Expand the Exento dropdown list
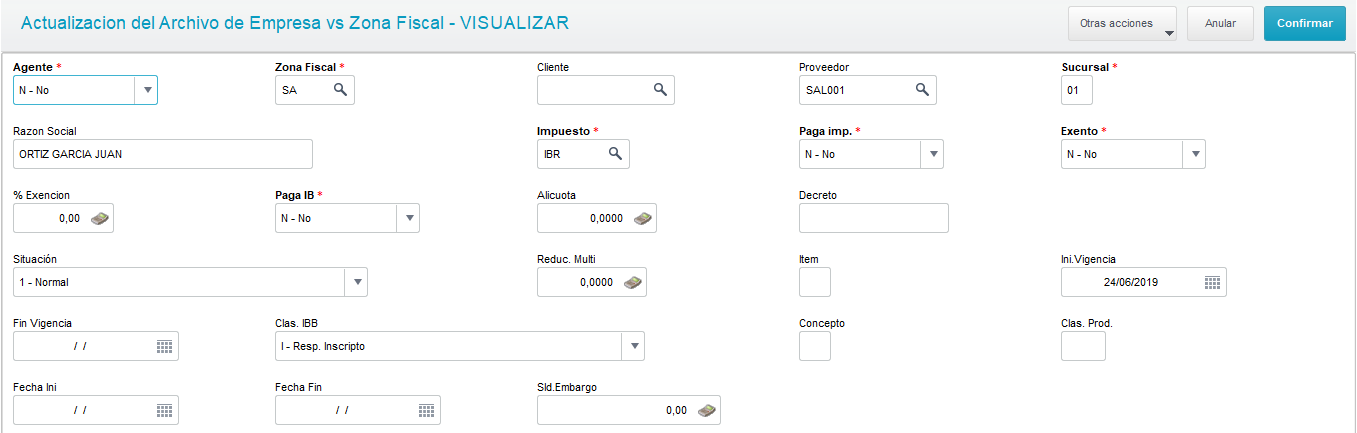 (x=1194, y=154)
